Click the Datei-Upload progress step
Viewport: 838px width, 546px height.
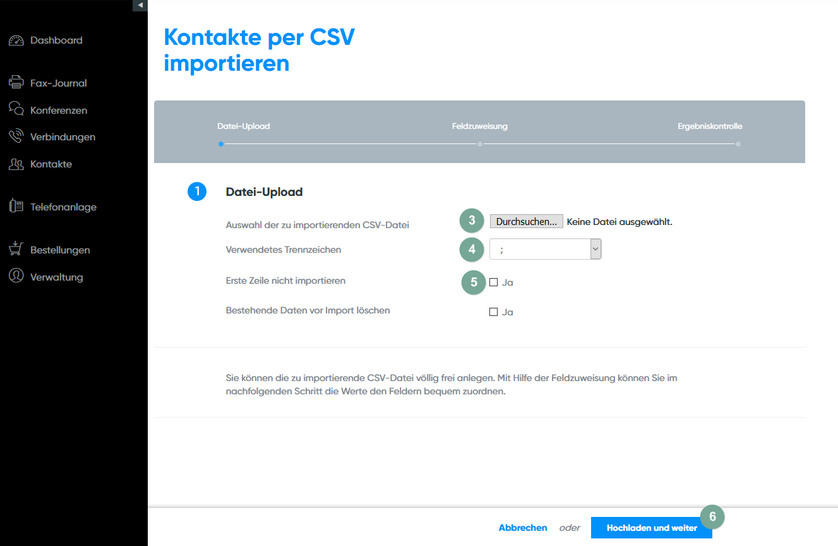coord(243,126)
